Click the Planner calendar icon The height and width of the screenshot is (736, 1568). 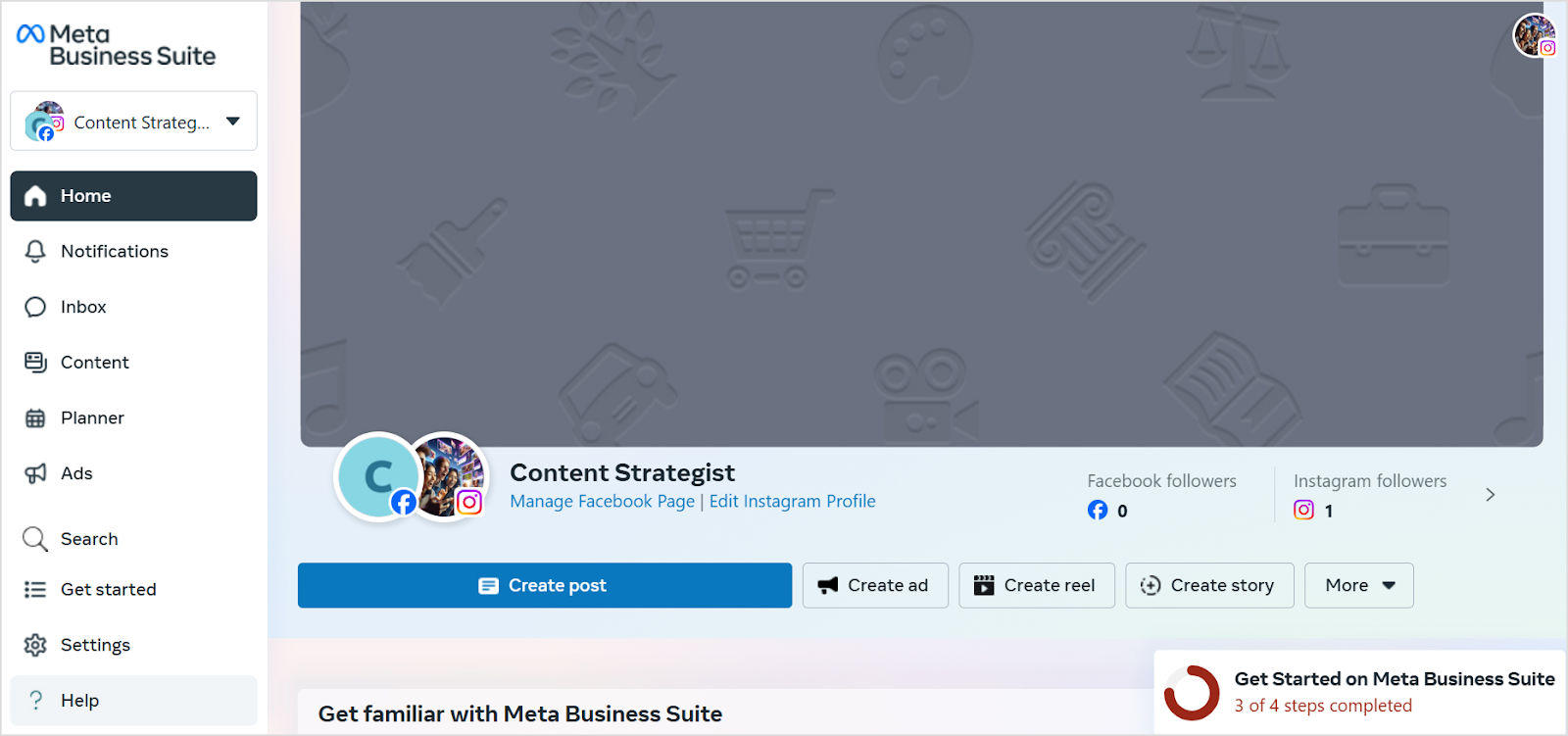click(35, 418)
